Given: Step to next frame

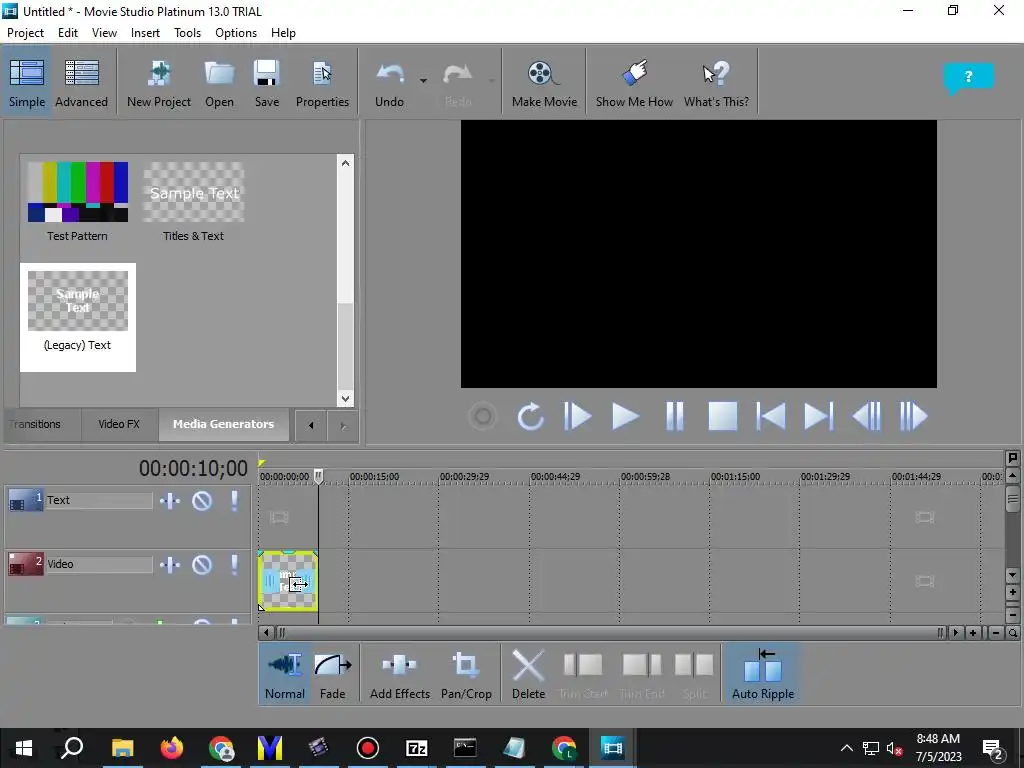Looking at the screenshot, I should pos(913,416).
